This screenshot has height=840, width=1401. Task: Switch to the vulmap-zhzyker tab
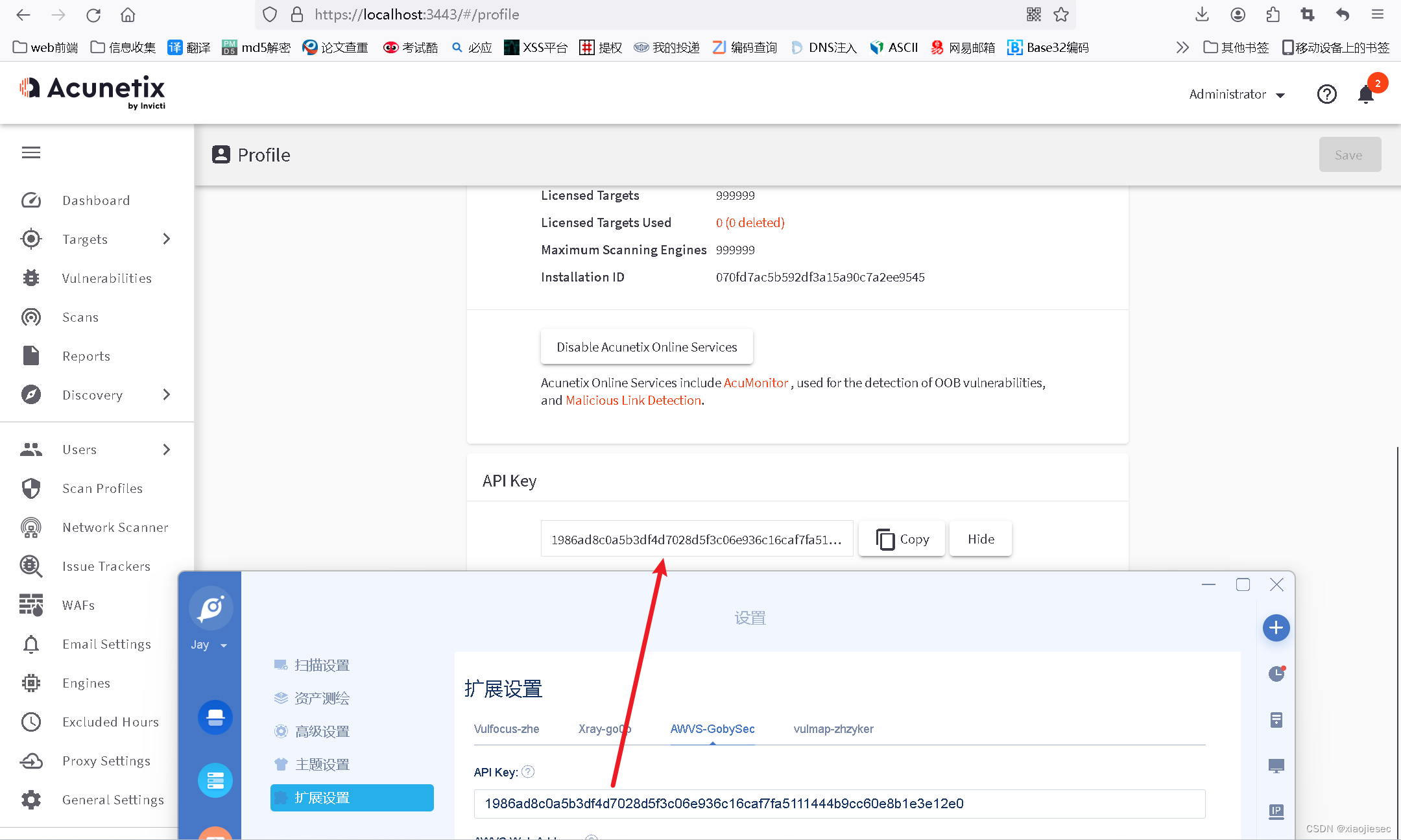click(833, 729)
